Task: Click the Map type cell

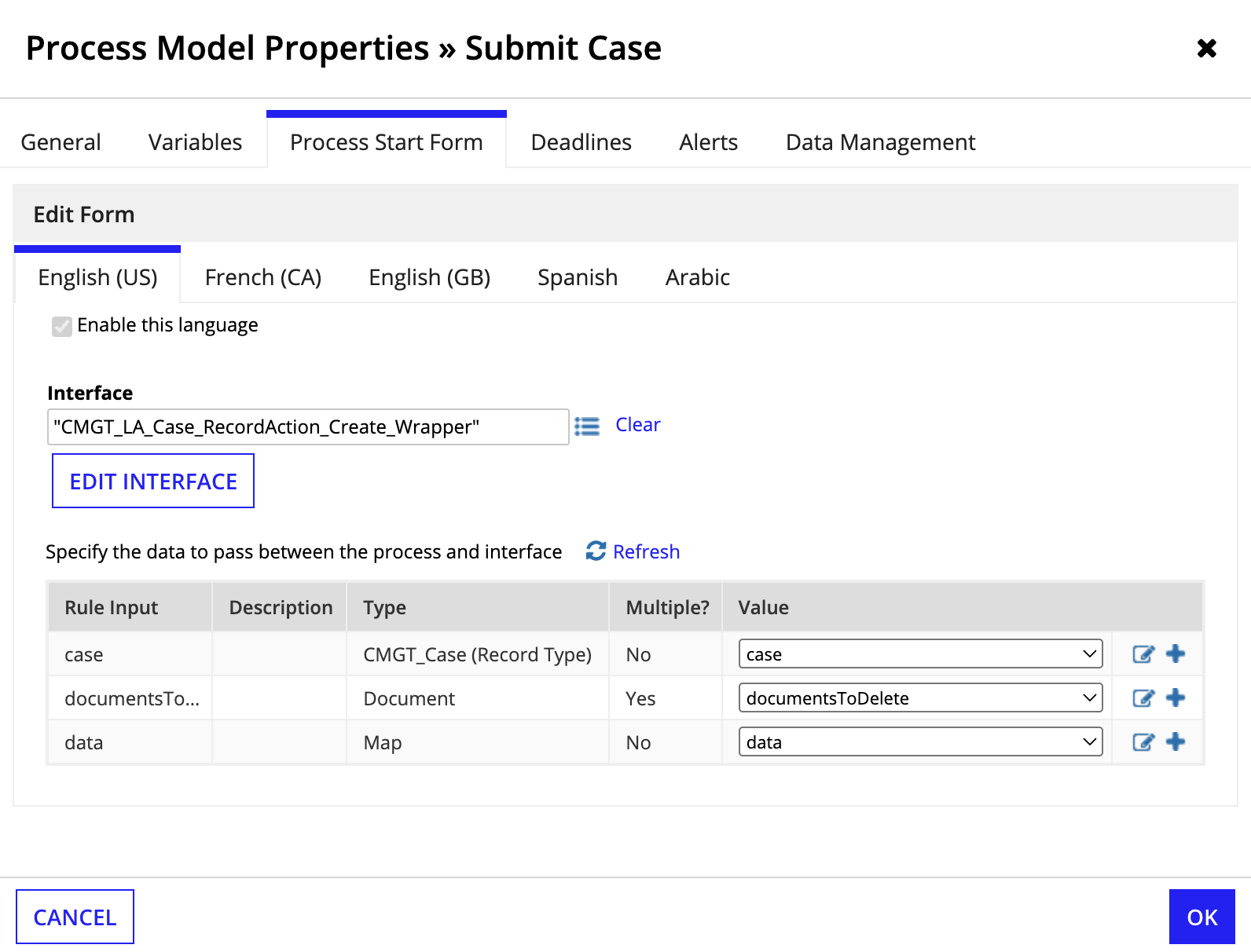Action: 478,742
